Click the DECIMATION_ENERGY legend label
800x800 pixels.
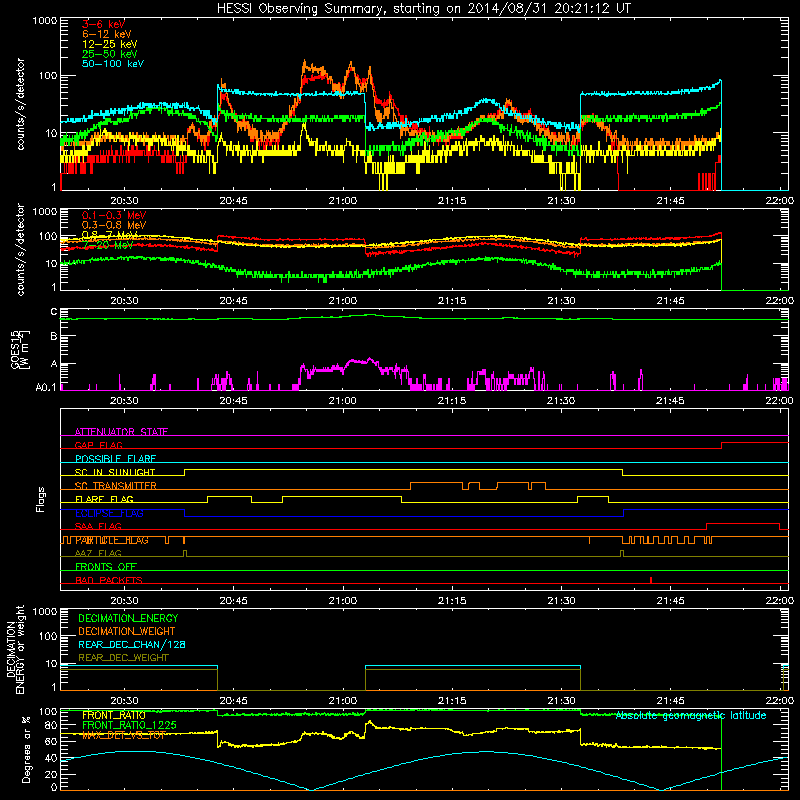tap(128, 618)
